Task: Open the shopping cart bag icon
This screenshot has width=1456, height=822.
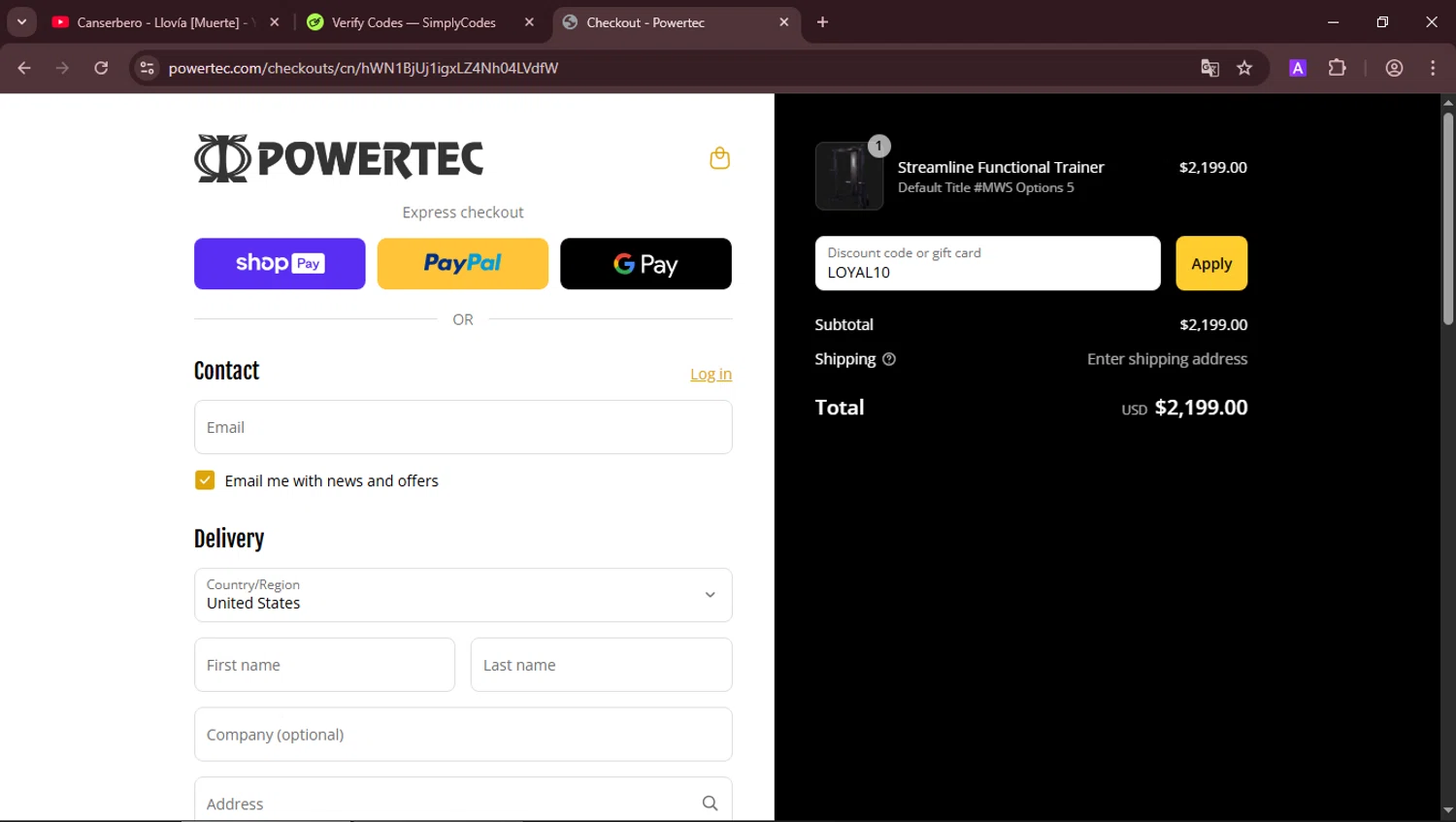Action: tap(719, 158)
